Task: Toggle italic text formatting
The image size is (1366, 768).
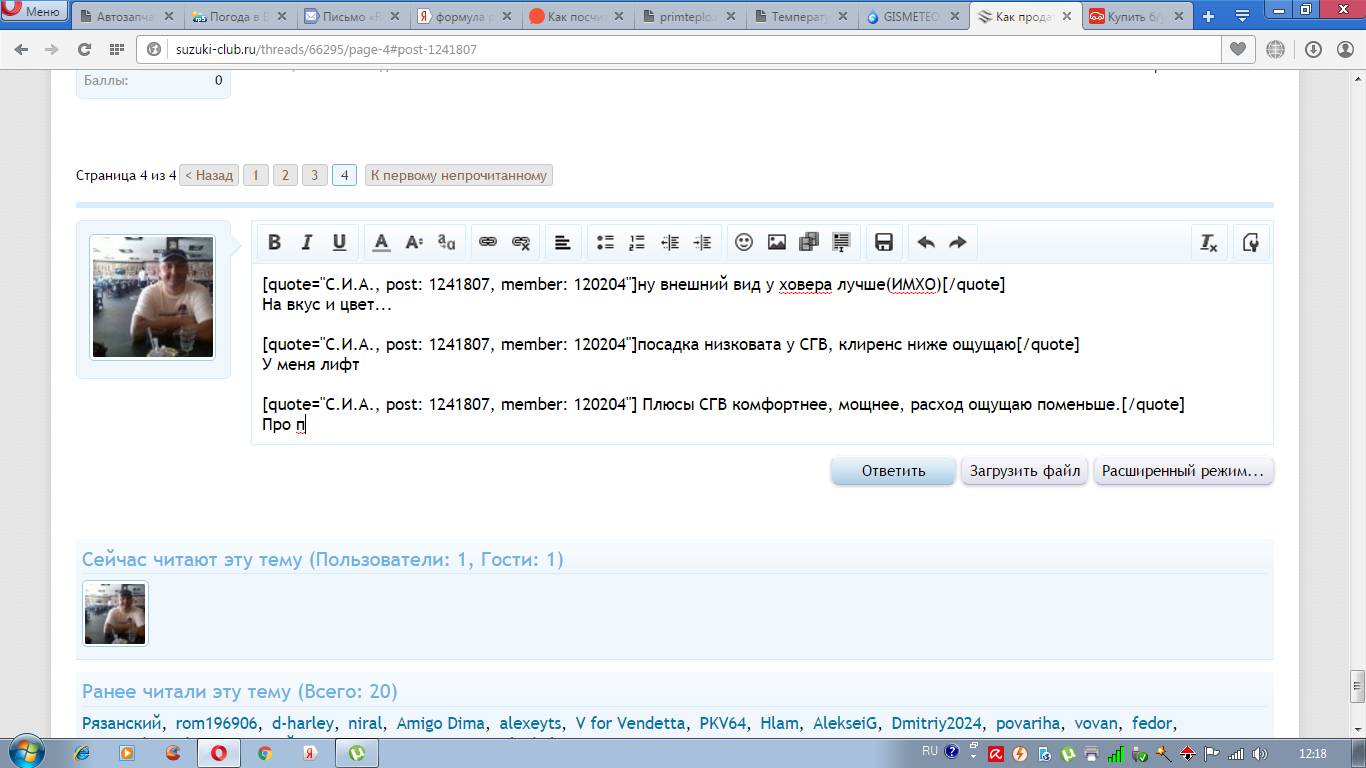Action: (307, 242)
